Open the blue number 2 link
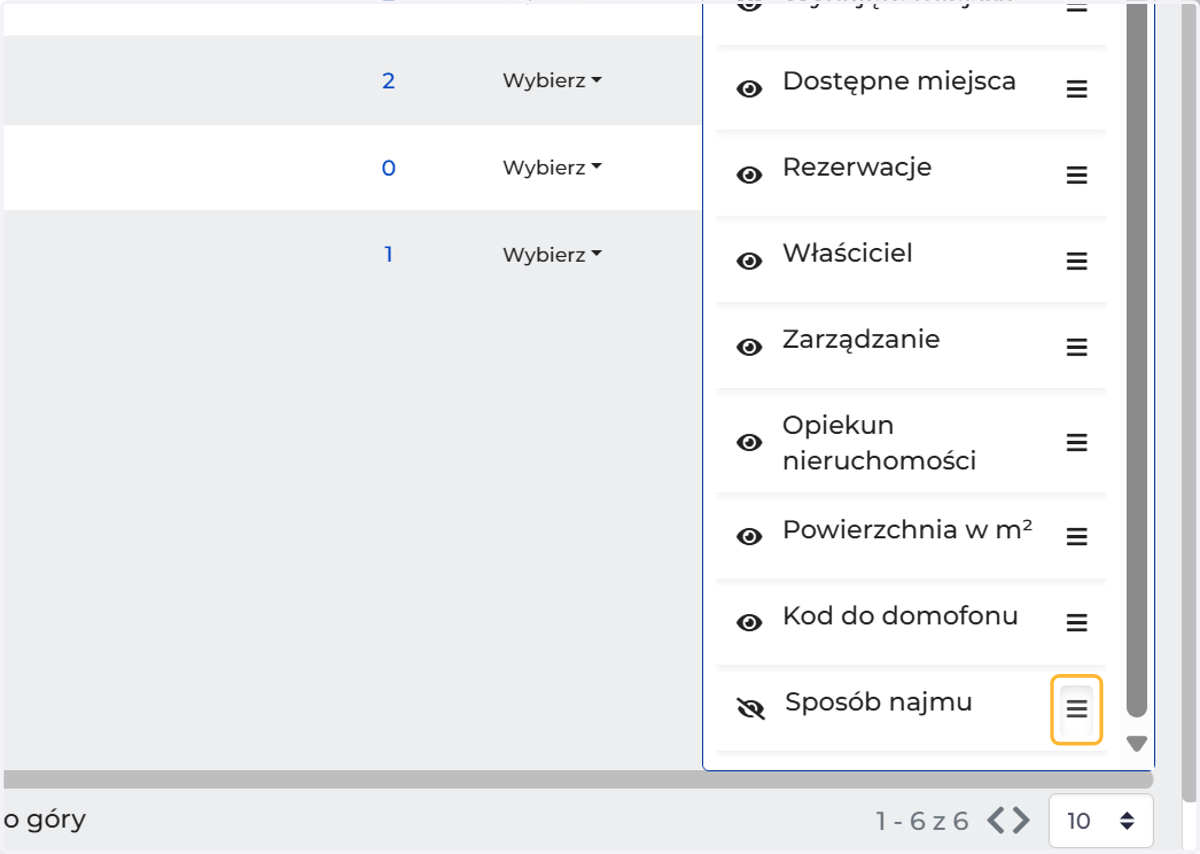The image size is (1200, 854). click(x=388, y=81)
